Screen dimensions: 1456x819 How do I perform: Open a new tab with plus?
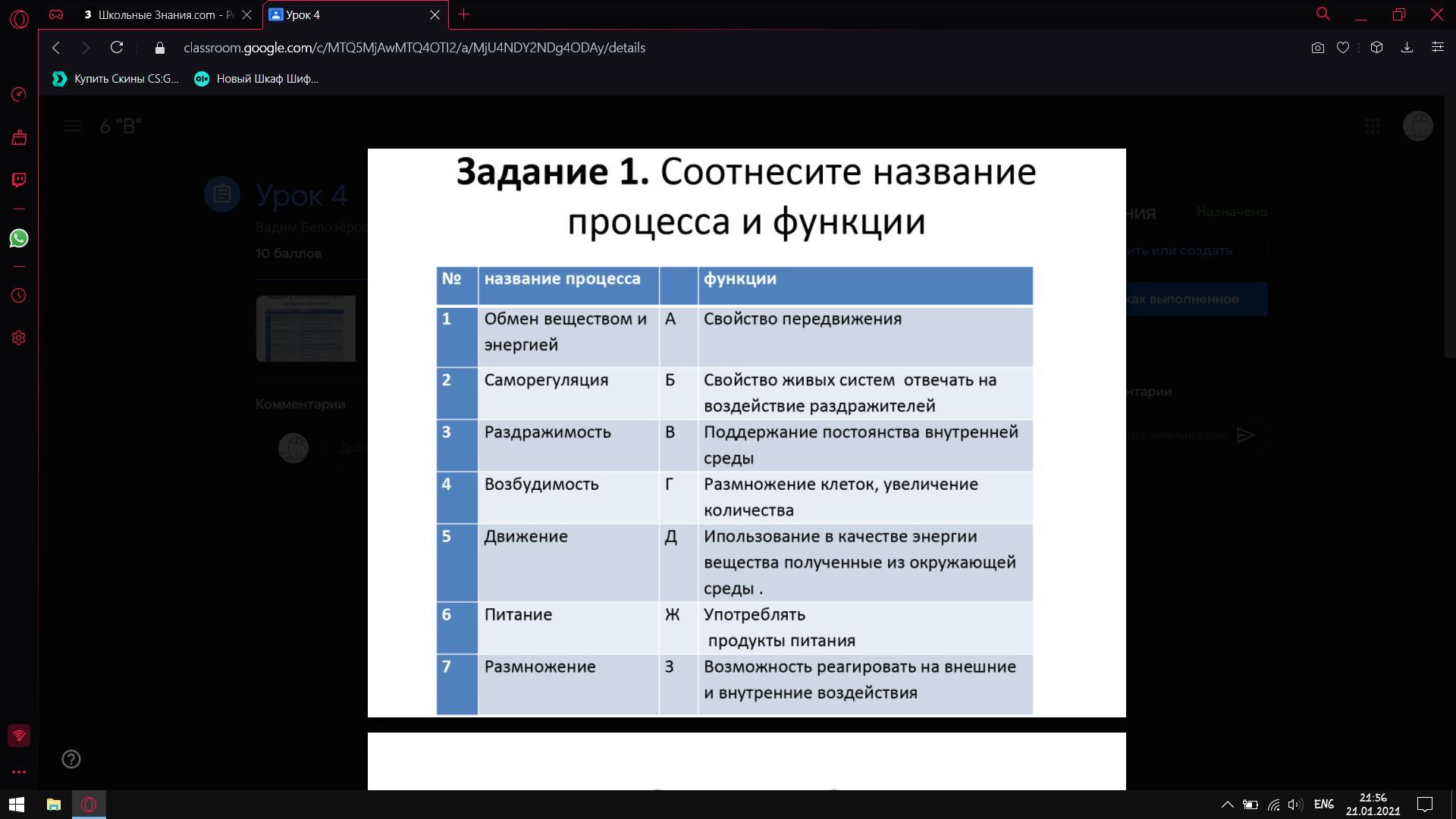click(x=464, y=14)
